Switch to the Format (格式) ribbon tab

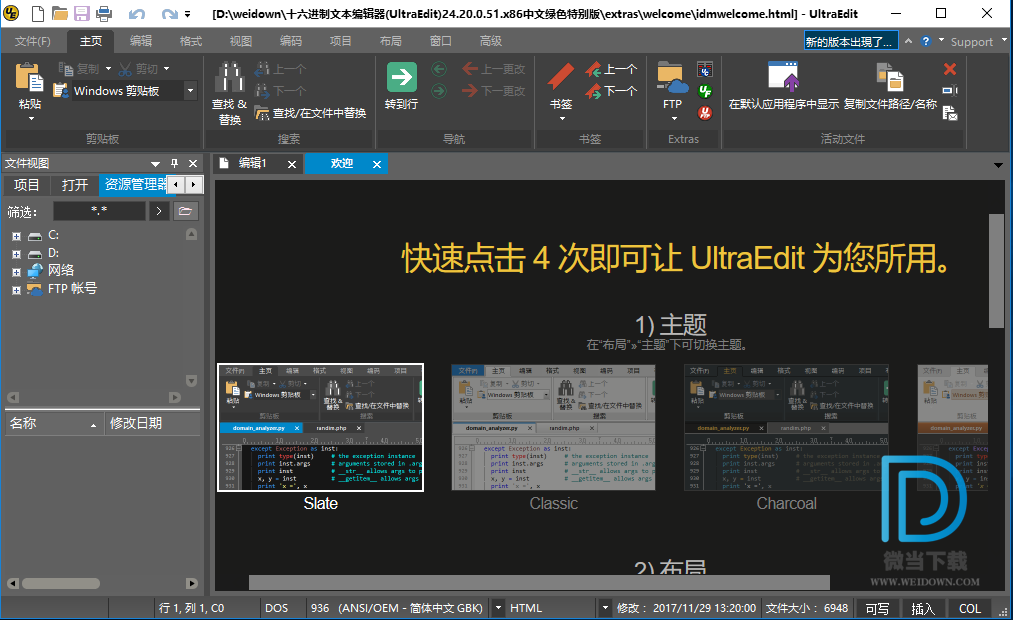(191, 41)
